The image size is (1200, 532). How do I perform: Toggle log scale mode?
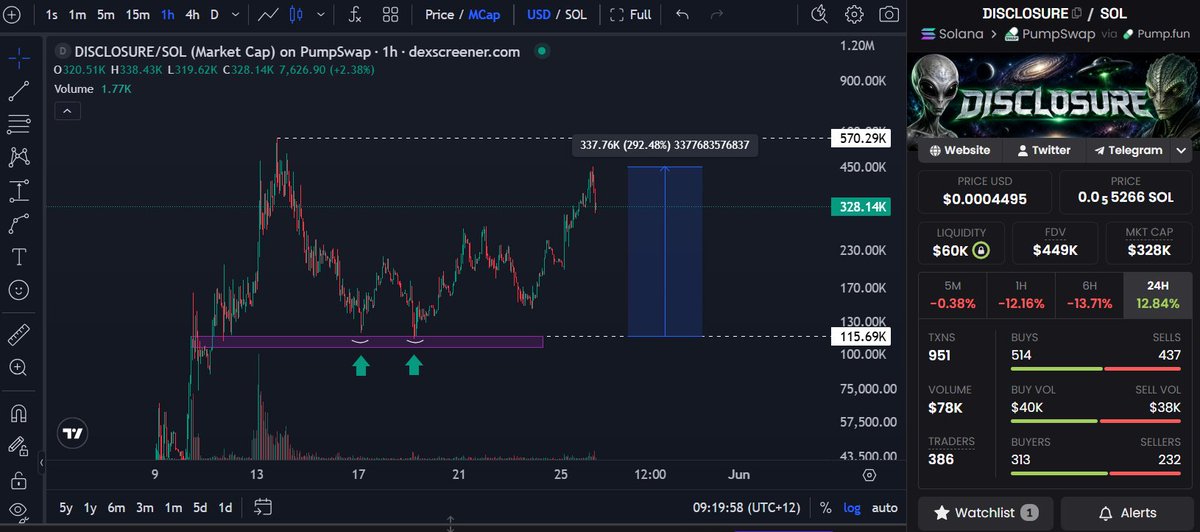coord(851,507)
